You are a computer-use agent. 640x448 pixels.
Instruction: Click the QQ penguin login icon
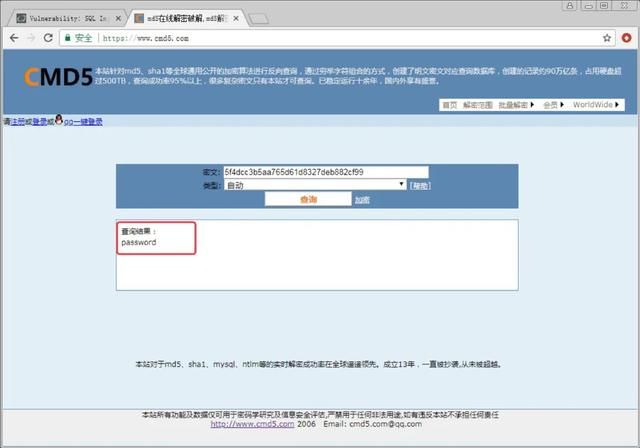pos(59,121)
